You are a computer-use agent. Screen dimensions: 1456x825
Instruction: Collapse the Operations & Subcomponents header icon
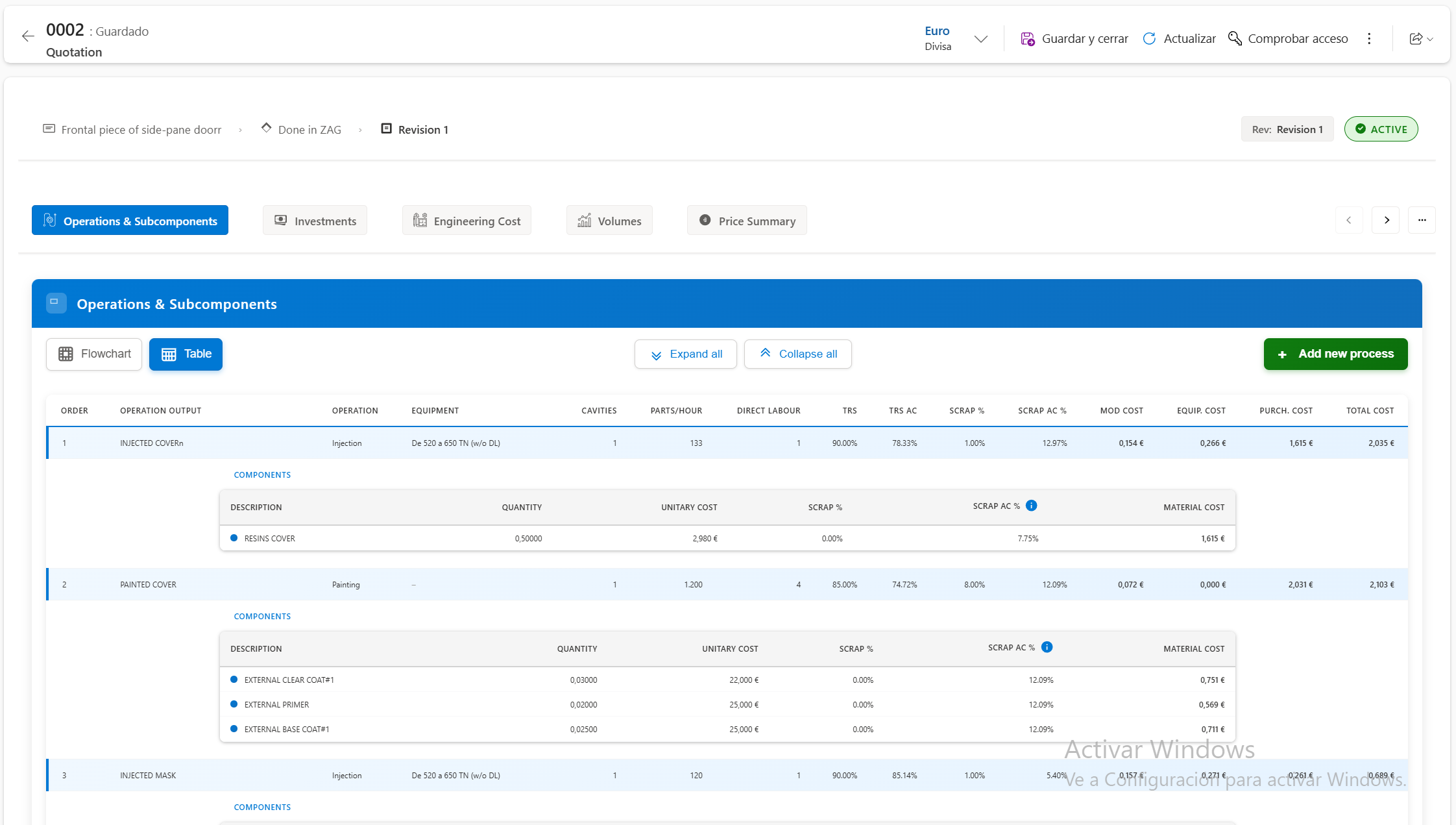[x=56, y=303]
